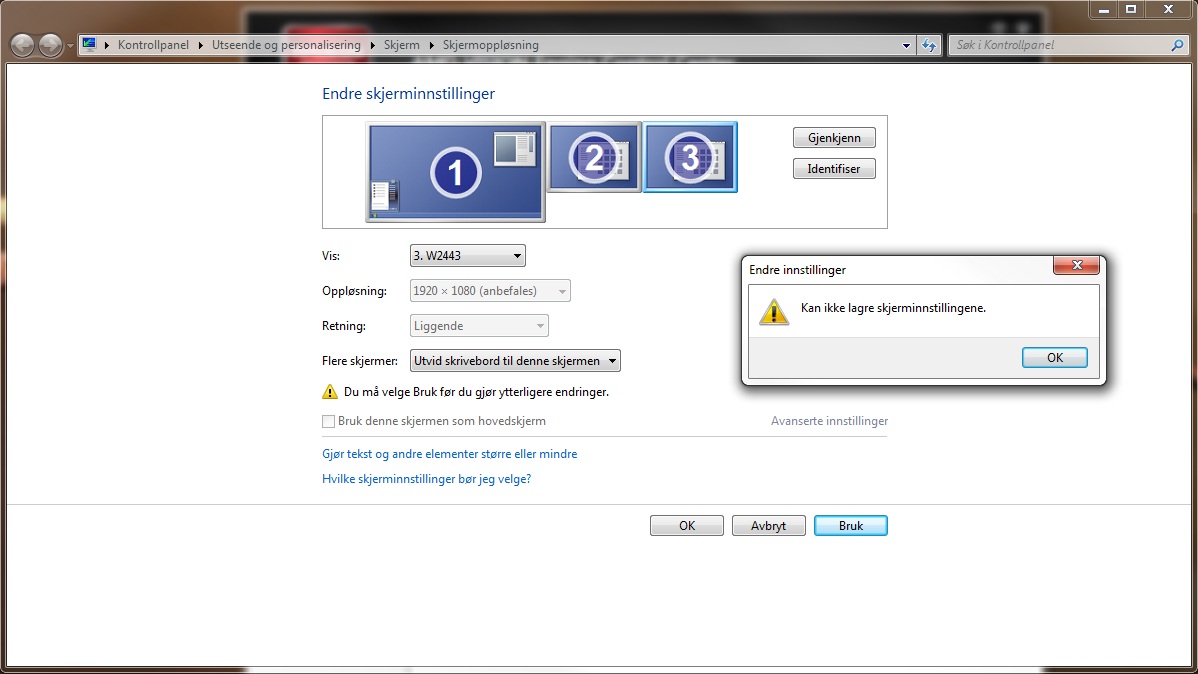
Task: Open the Retning orientation dropdown
Action: point(479,326)
